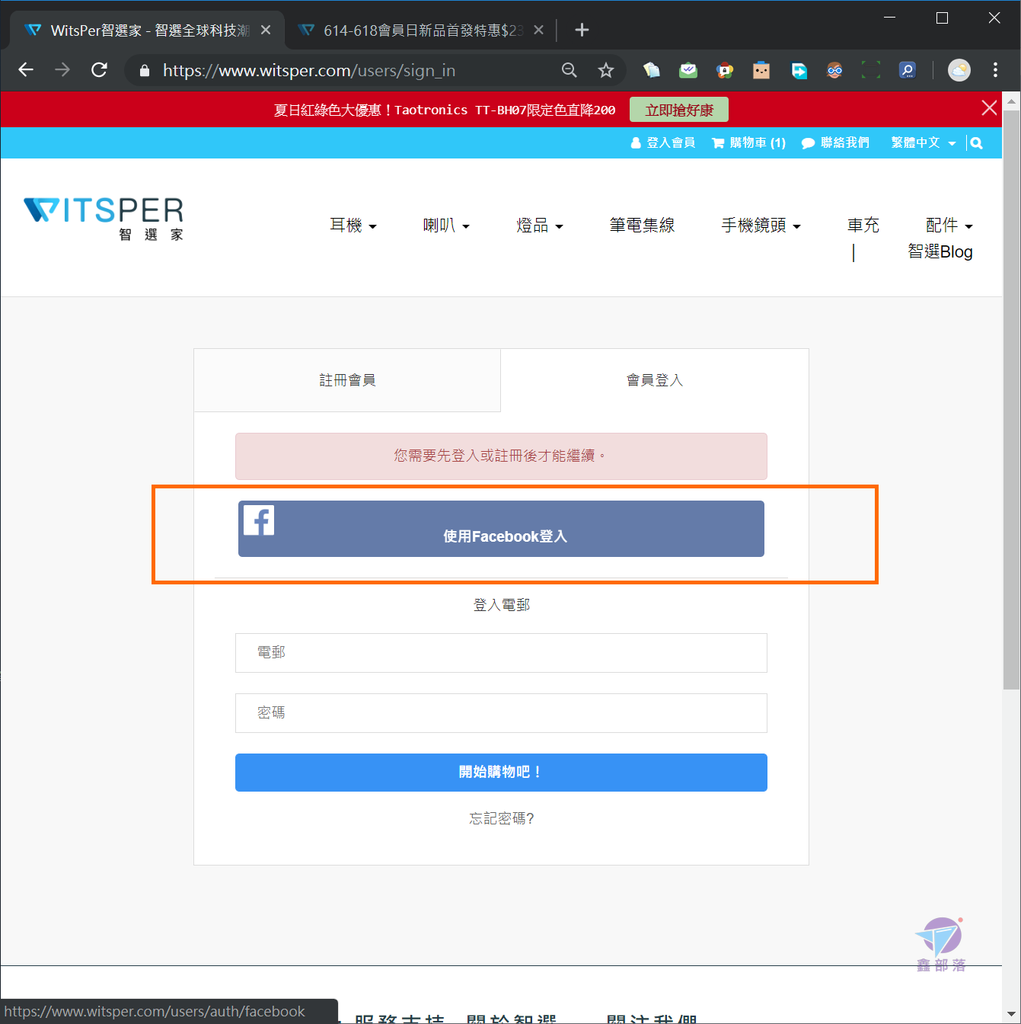1021x1024 pixels.
Task: Focus the 電郵 input field
Action: [x=501, y=653]
